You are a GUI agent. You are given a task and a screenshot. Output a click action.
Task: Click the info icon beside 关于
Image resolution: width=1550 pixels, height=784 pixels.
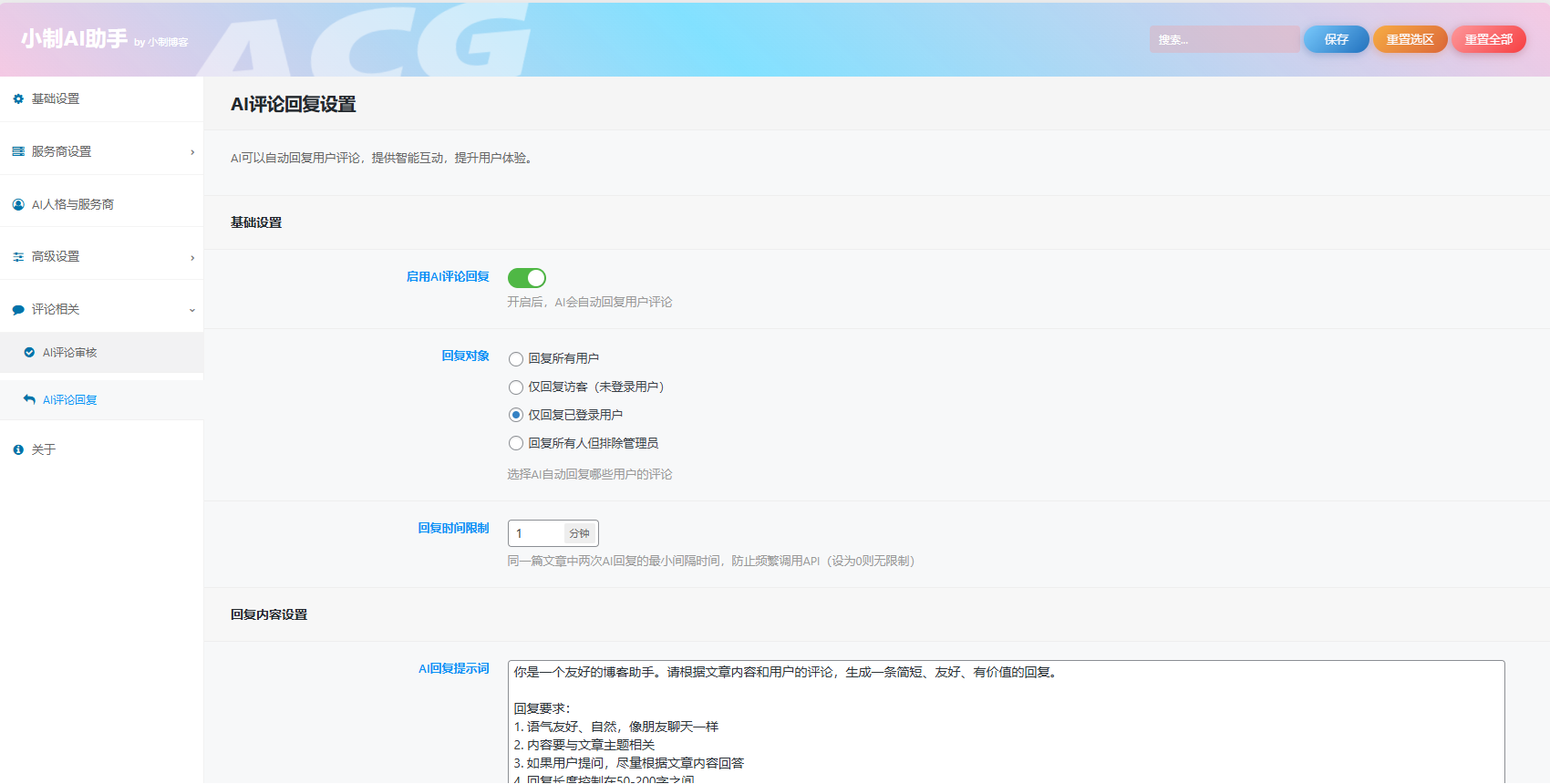[18, 449]
